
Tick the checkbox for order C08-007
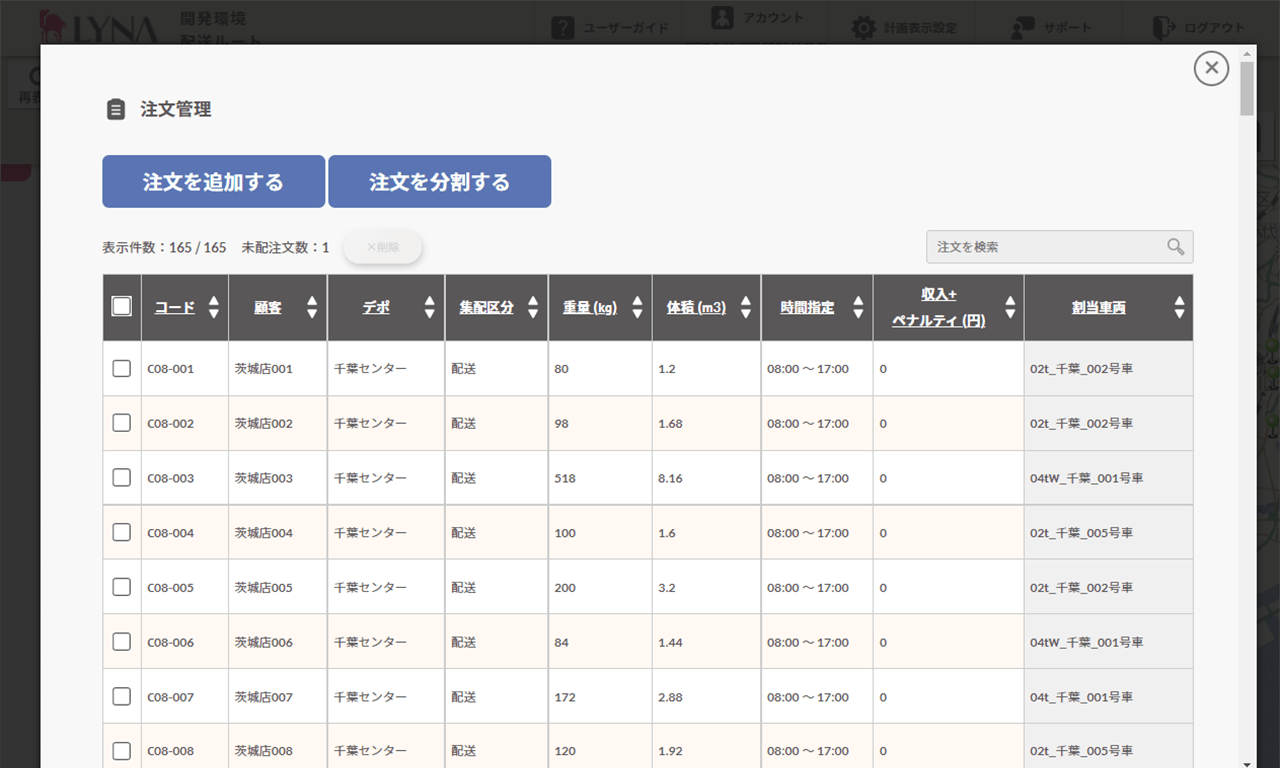122,696
